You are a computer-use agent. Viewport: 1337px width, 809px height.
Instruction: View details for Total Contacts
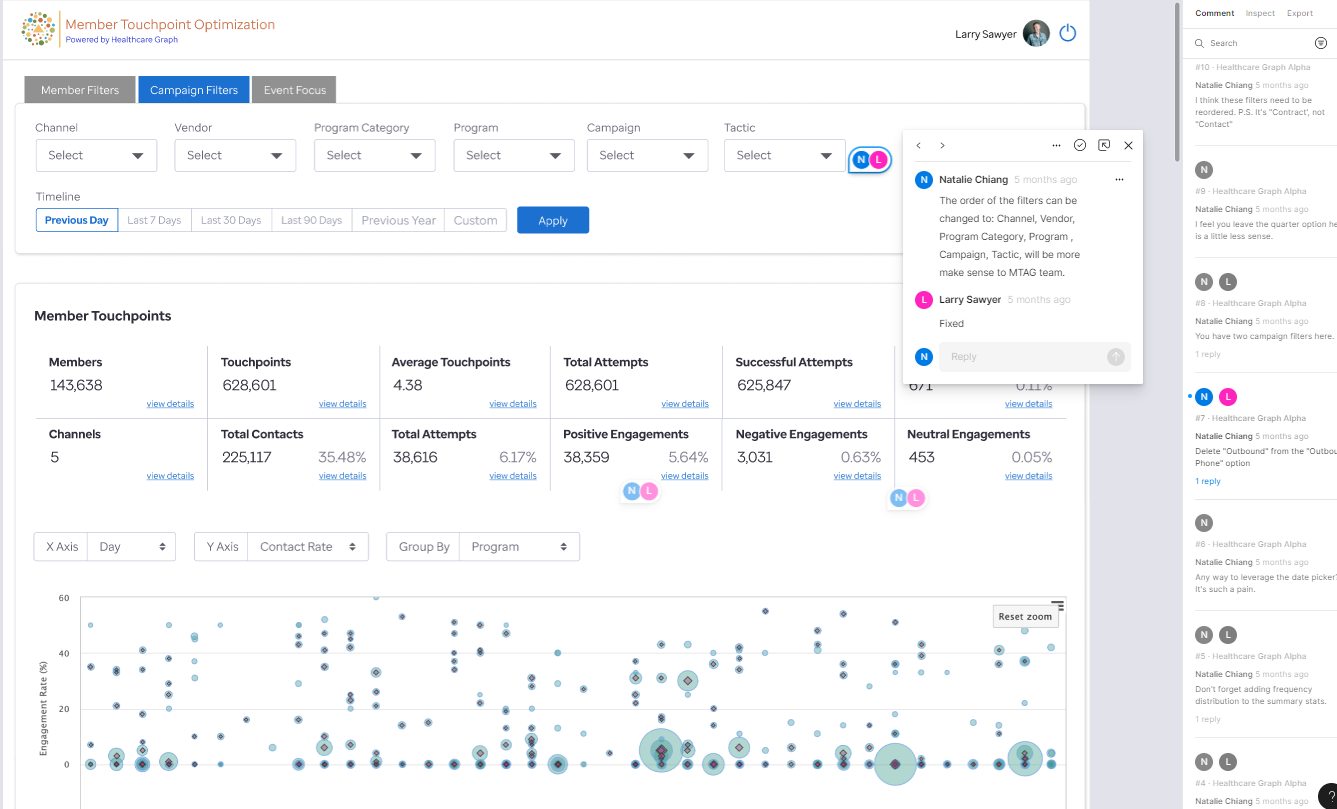point(342,476)
